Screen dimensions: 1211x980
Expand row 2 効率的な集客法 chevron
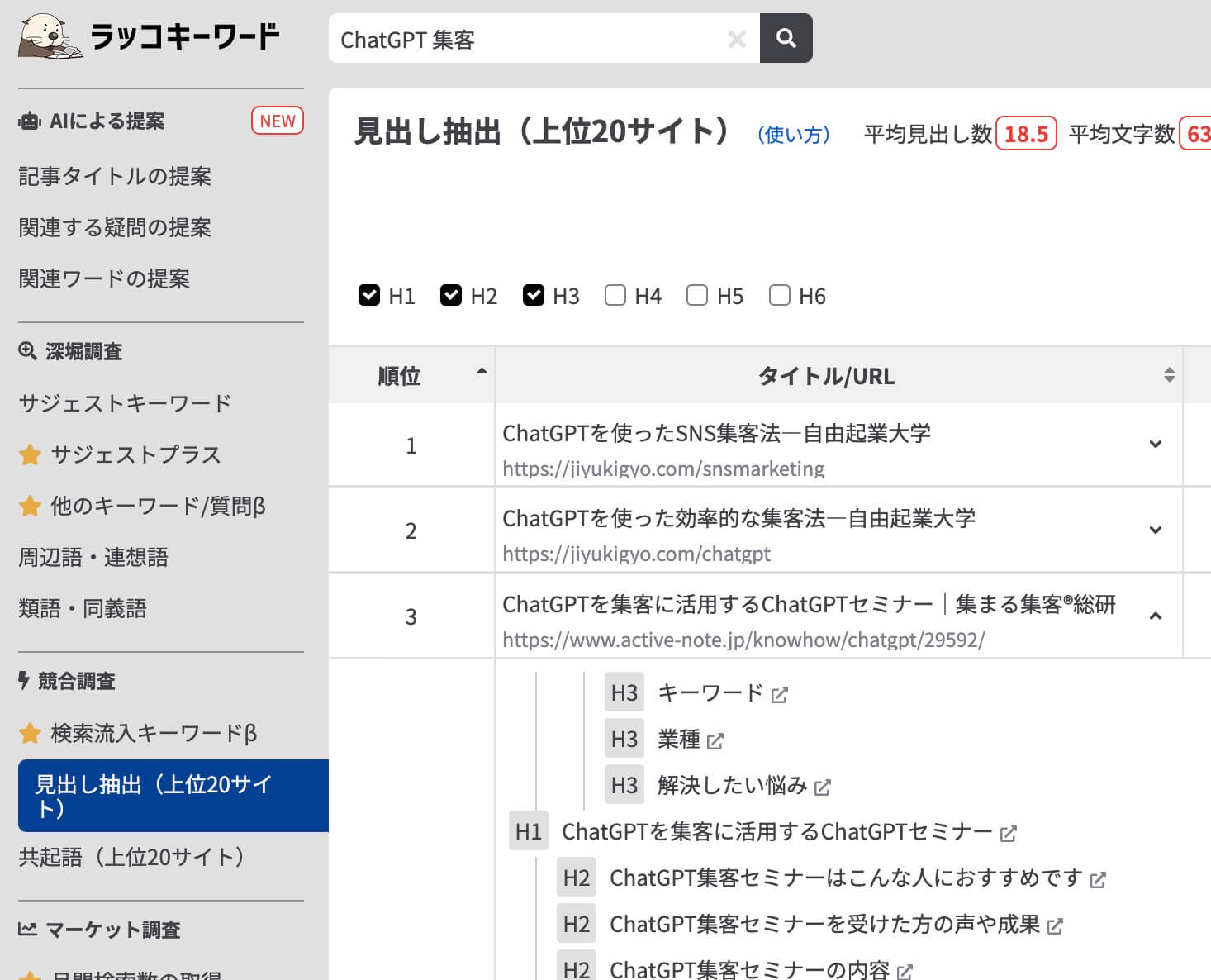point(1156,530)
